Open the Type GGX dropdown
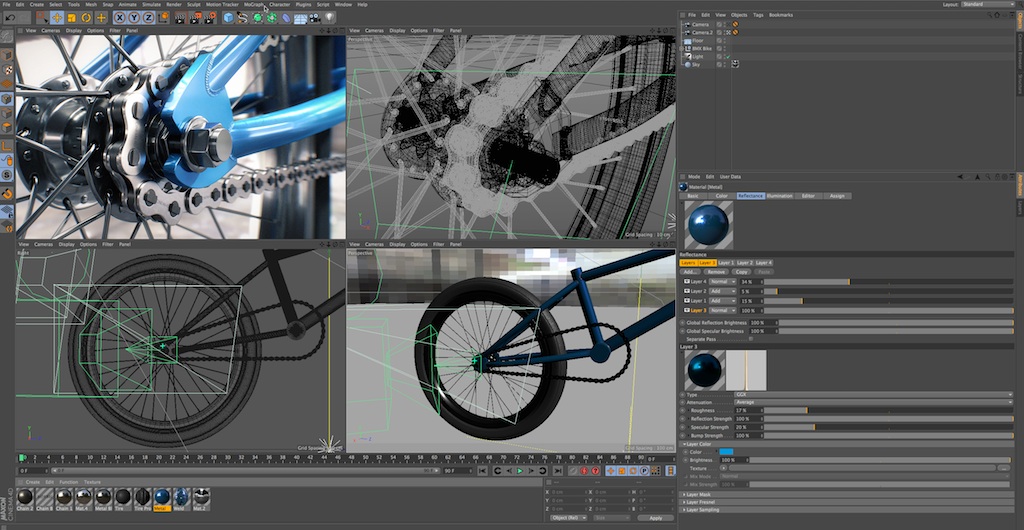The image size is (1024, 530). coord(874,395)
